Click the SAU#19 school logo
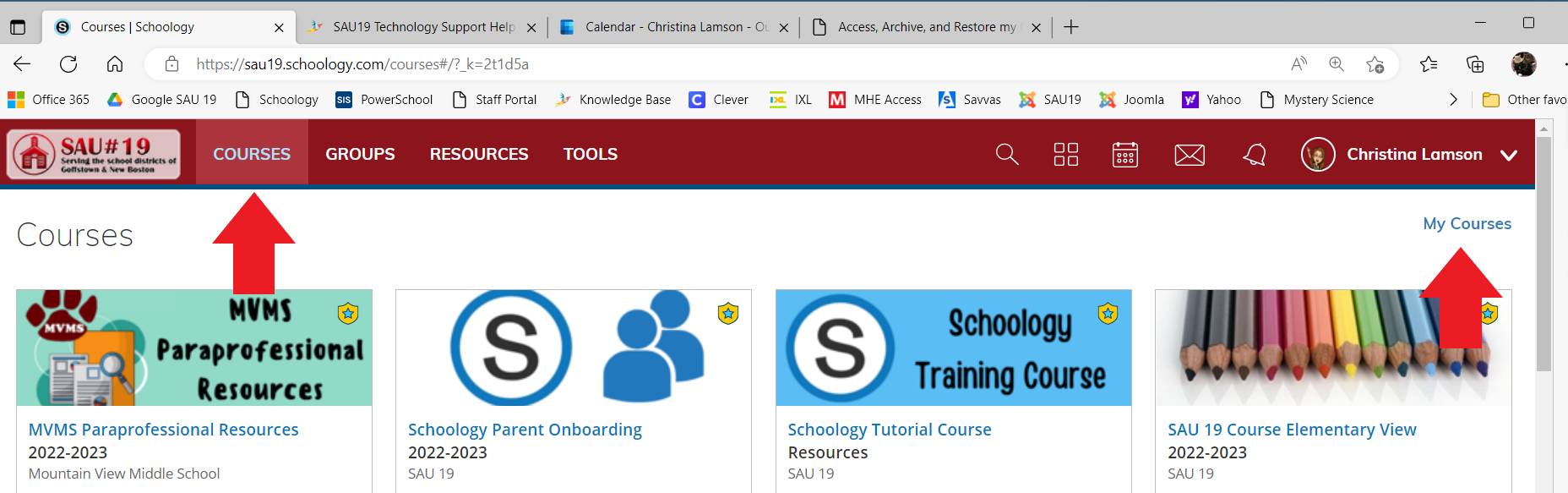This screenshot has width=1568, height=493. (x=94, y=154)
